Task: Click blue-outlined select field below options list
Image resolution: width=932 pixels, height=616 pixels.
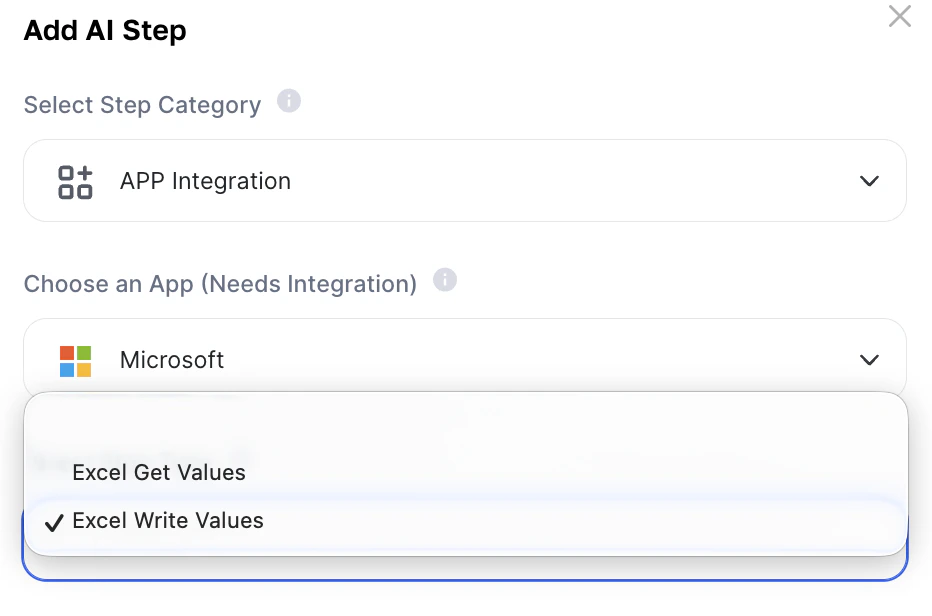Action: [464, 568]
